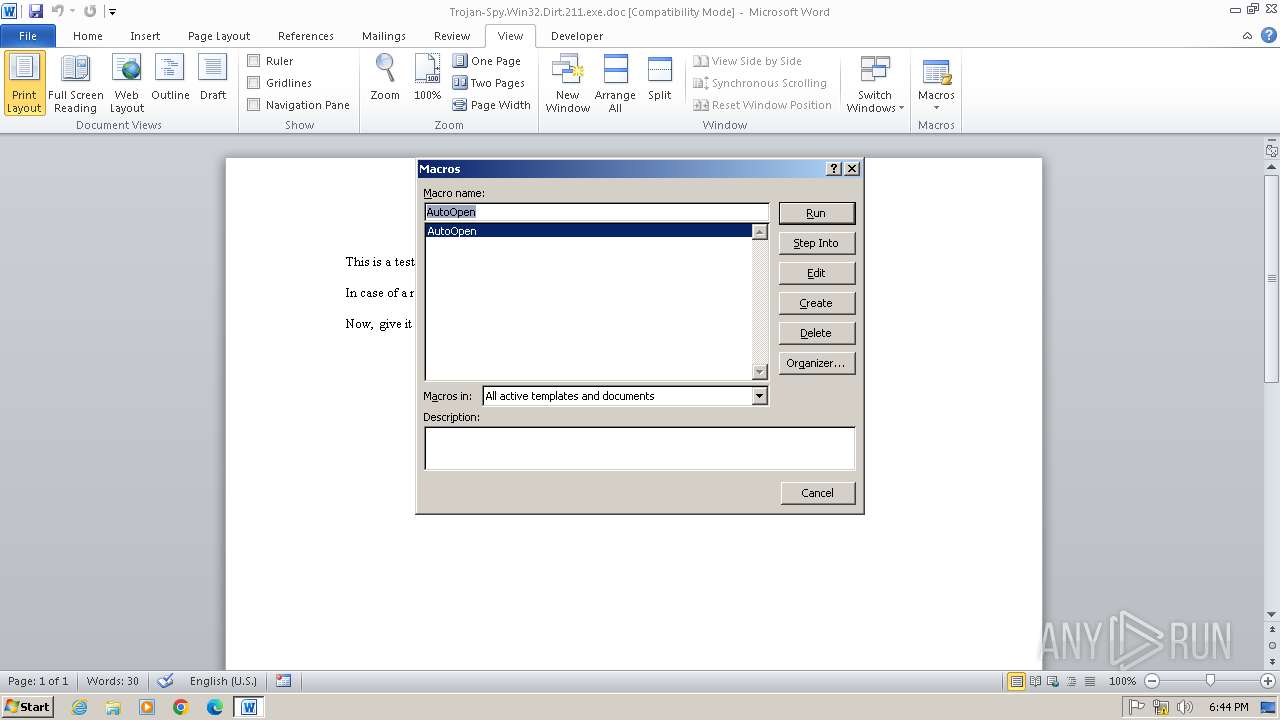Click the macro recording icon in status bar
Screen dimensions: 1280x720
click(x=283, y=681)
